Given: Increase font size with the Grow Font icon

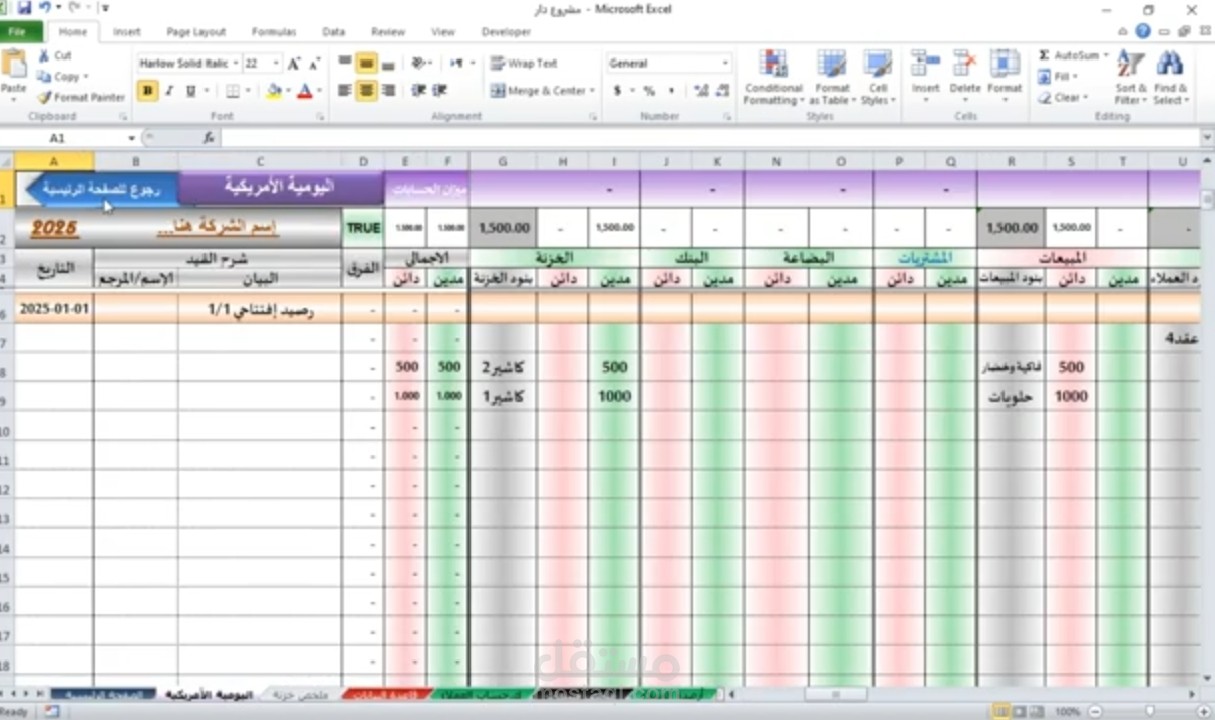Looking at the screenshot, I should tap(294, 64).
